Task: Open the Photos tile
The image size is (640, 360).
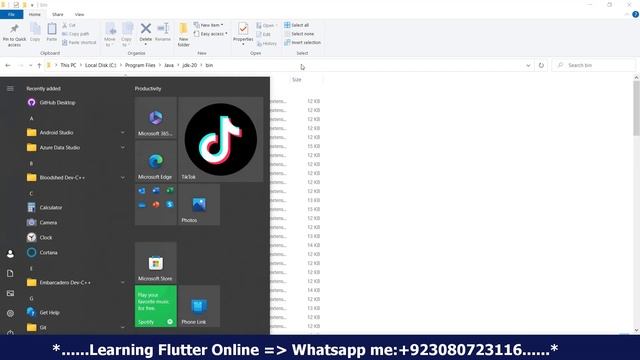Action: [x=199, y=204]
